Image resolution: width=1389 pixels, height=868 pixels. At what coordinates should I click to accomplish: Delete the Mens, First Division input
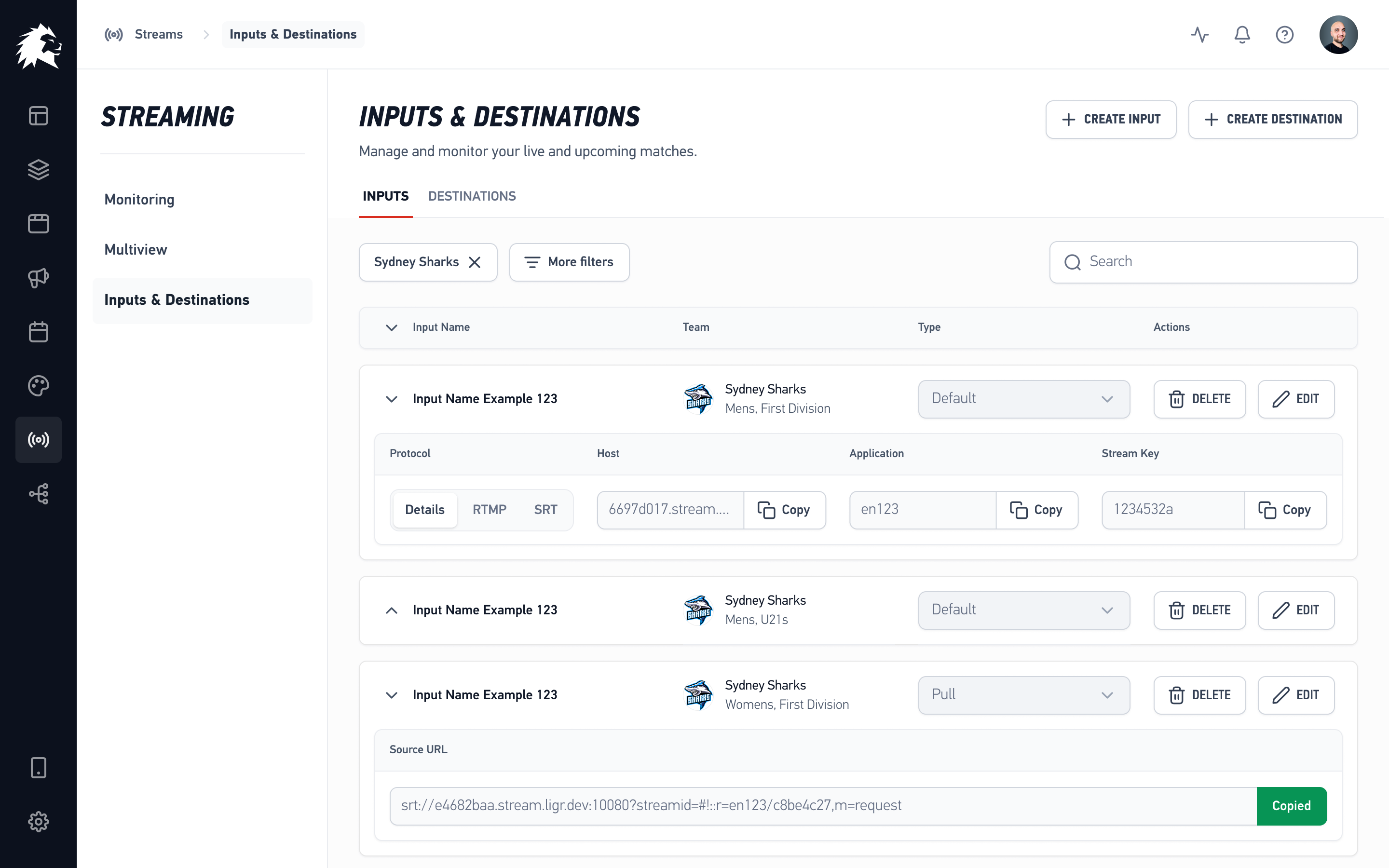1199,399
